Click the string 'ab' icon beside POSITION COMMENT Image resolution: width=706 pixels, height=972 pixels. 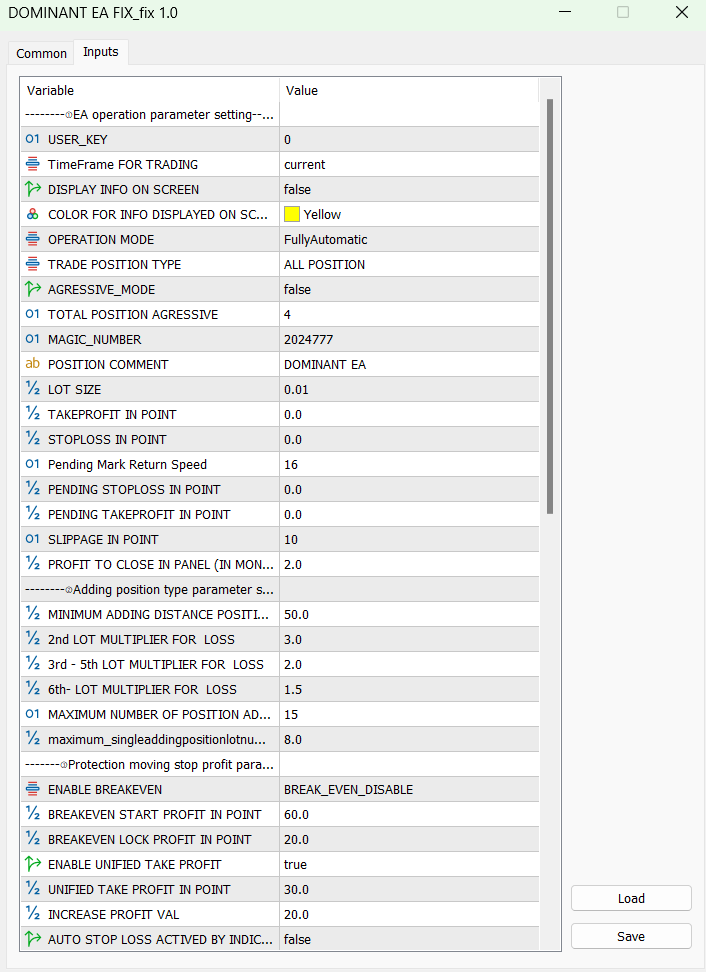tap(32, 364)
